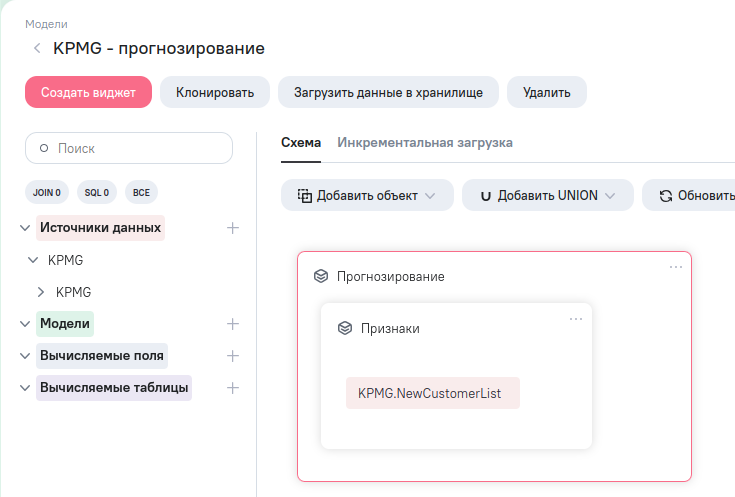Select the ВСЕ filter chip
This screenshot has width=735, height=497.
pyautogui.click(x=141, y=193)
